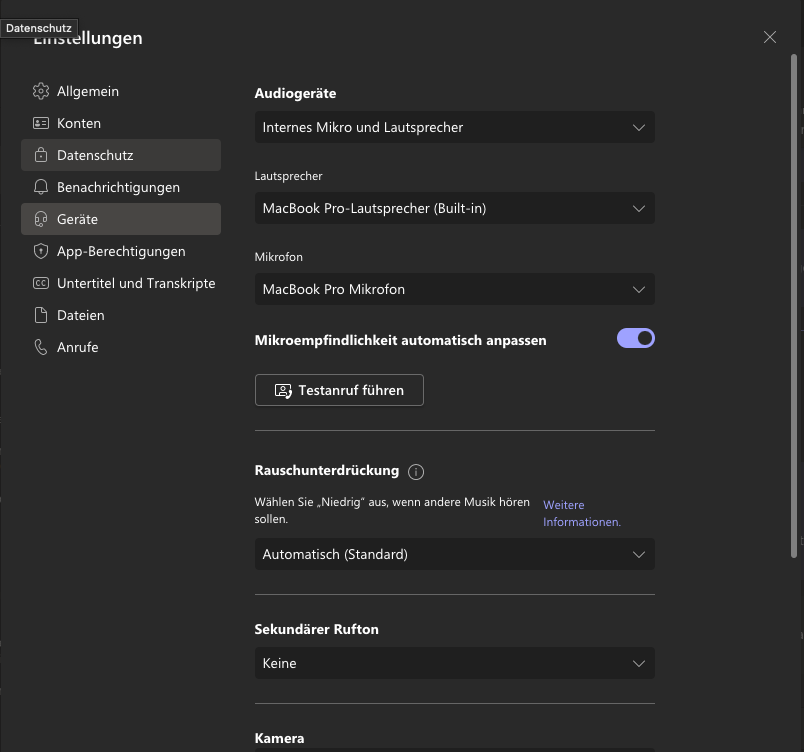Click the Rauschunterdrückung info icon
This screenshot has height=752, width=804.
tap(417, 471)
